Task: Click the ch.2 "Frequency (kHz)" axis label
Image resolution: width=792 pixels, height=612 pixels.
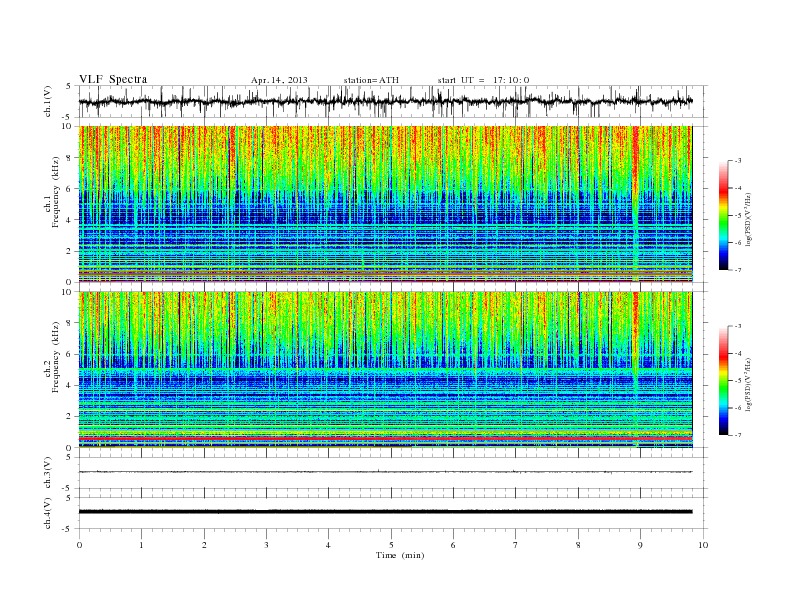Action: tap(56, 357)
